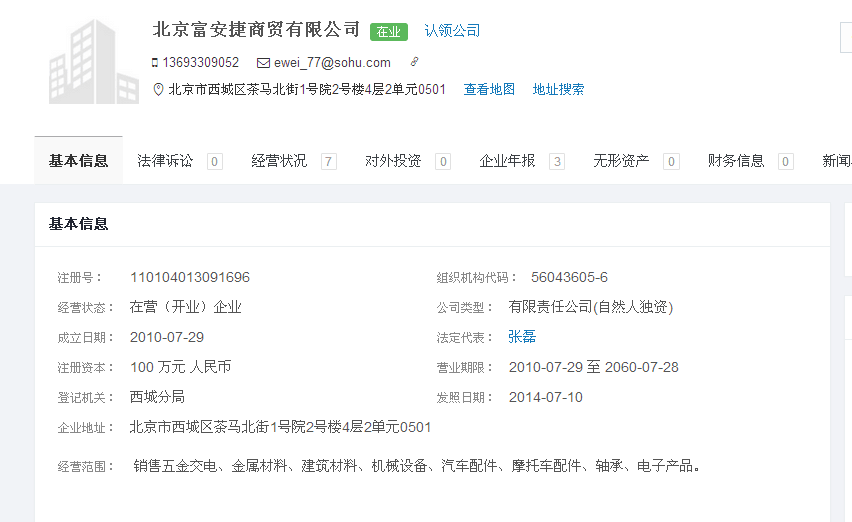Click the location pin icon before address

pos(158,90)
